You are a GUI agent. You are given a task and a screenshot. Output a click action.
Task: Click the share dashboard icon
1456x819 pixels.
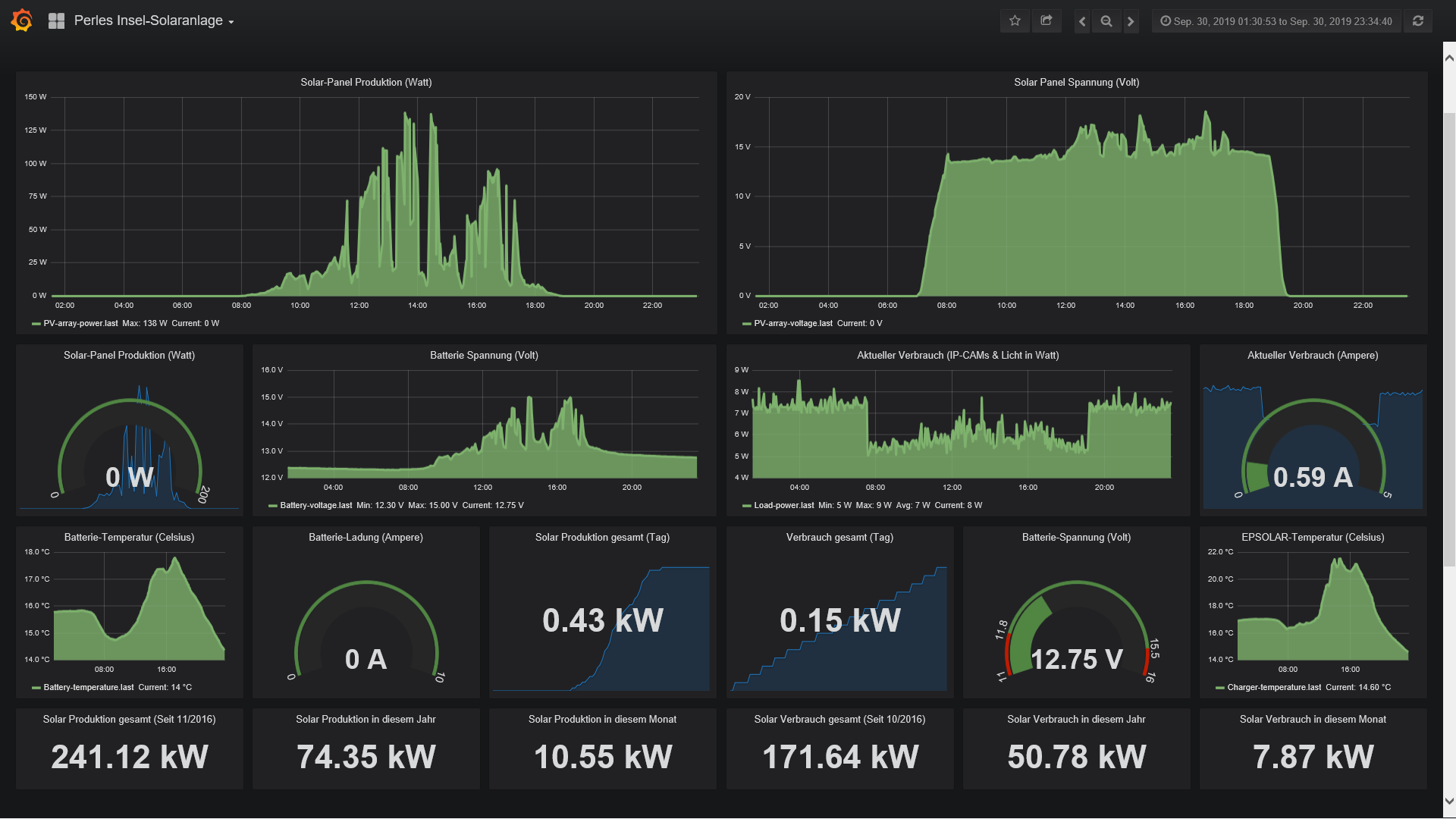[x=1046, y=21]
